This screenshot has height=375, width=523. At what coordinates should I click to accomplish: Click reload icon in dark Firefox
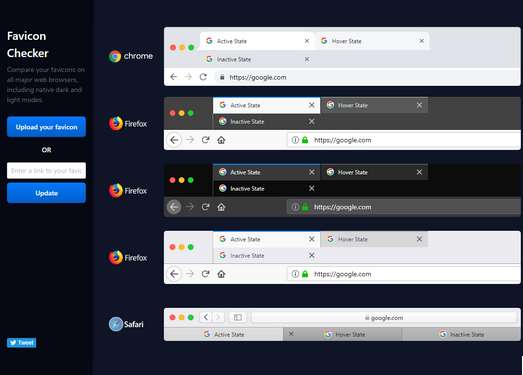point(205,207)
